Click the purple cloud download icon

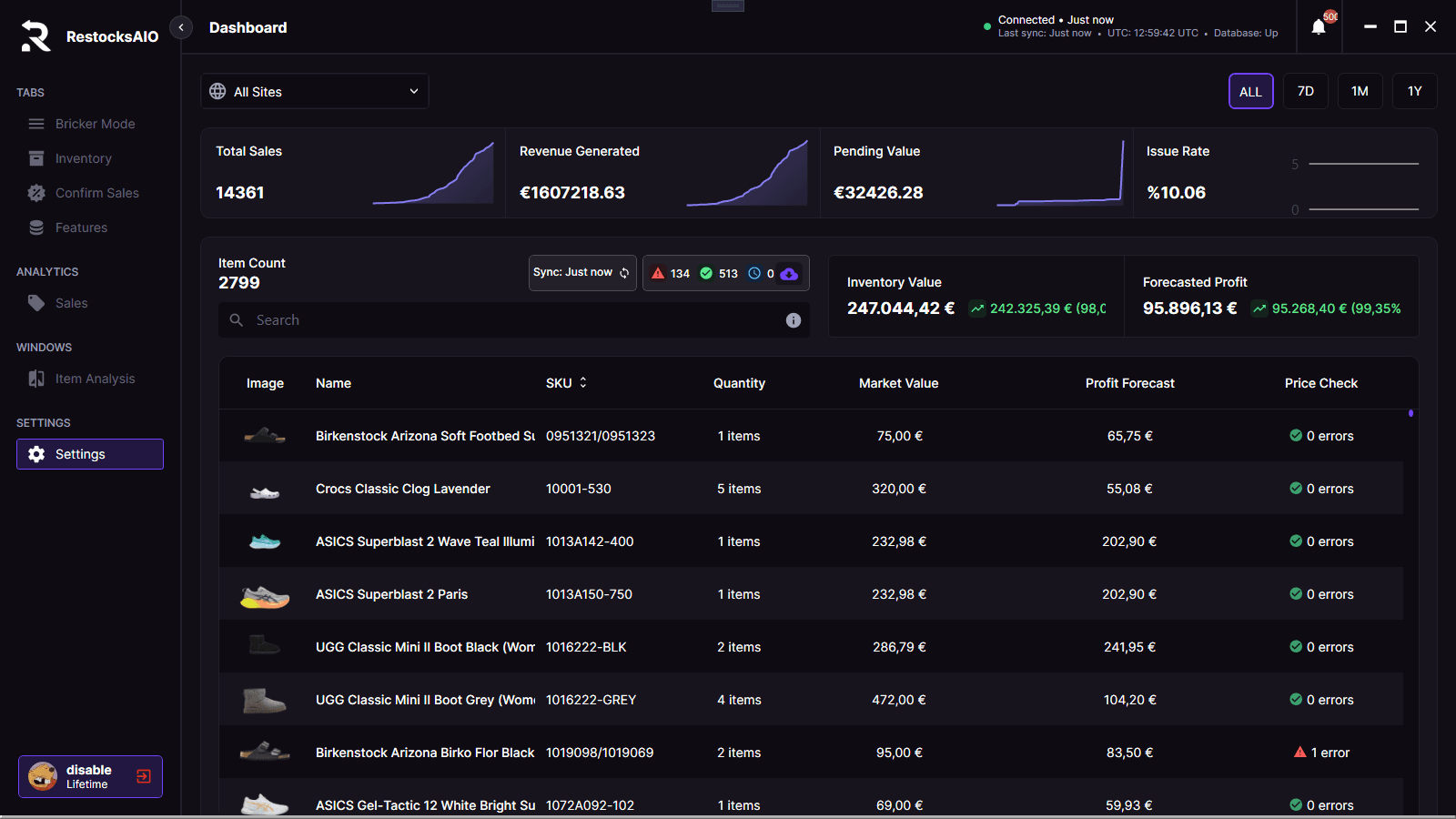click(x=789, y=273)
